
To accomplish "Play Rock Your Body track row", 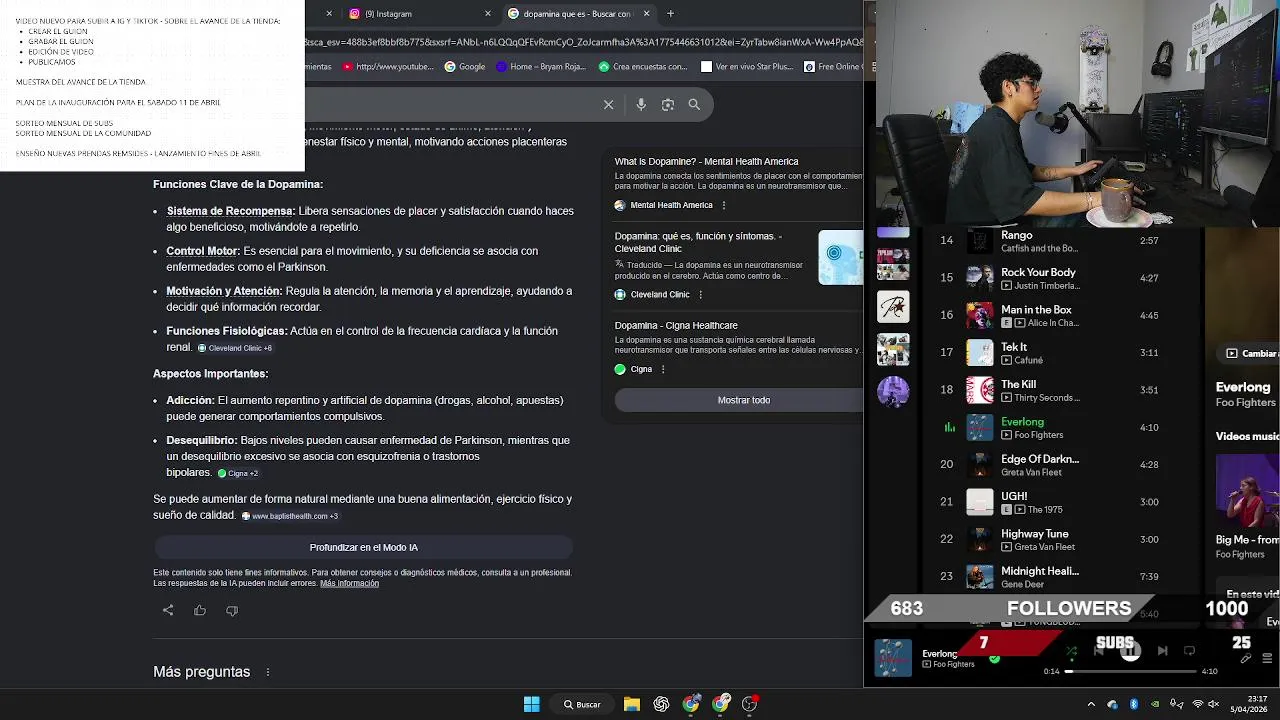I will point(1062,278).
